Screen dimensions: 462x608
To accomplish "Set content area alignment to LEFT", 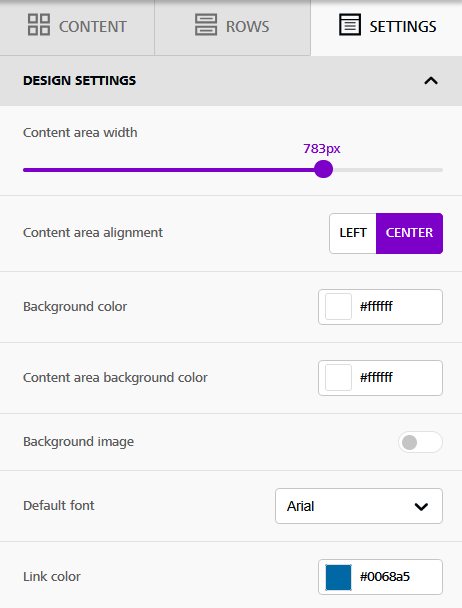I will point(353,233).
